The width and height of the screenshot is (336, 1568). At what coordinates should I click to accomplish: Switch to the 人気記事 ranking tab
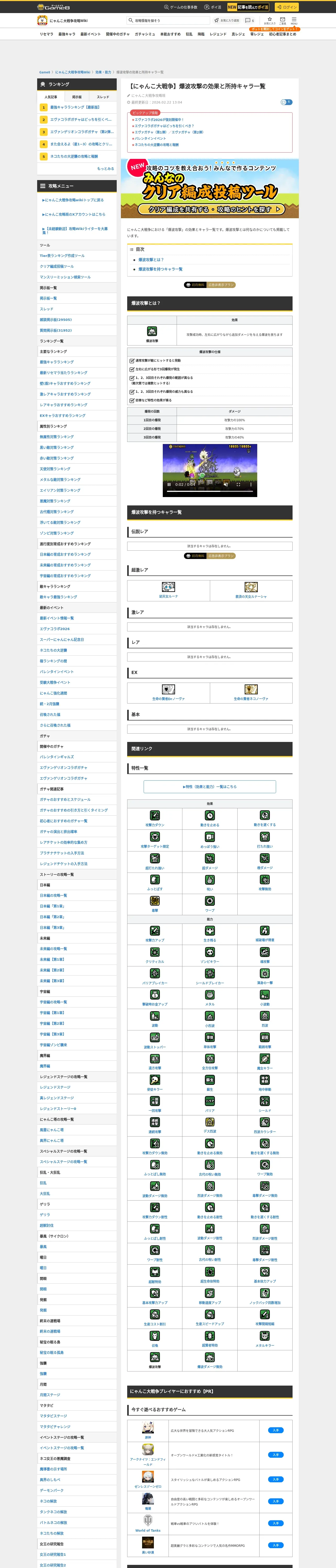tap(51, 97)
